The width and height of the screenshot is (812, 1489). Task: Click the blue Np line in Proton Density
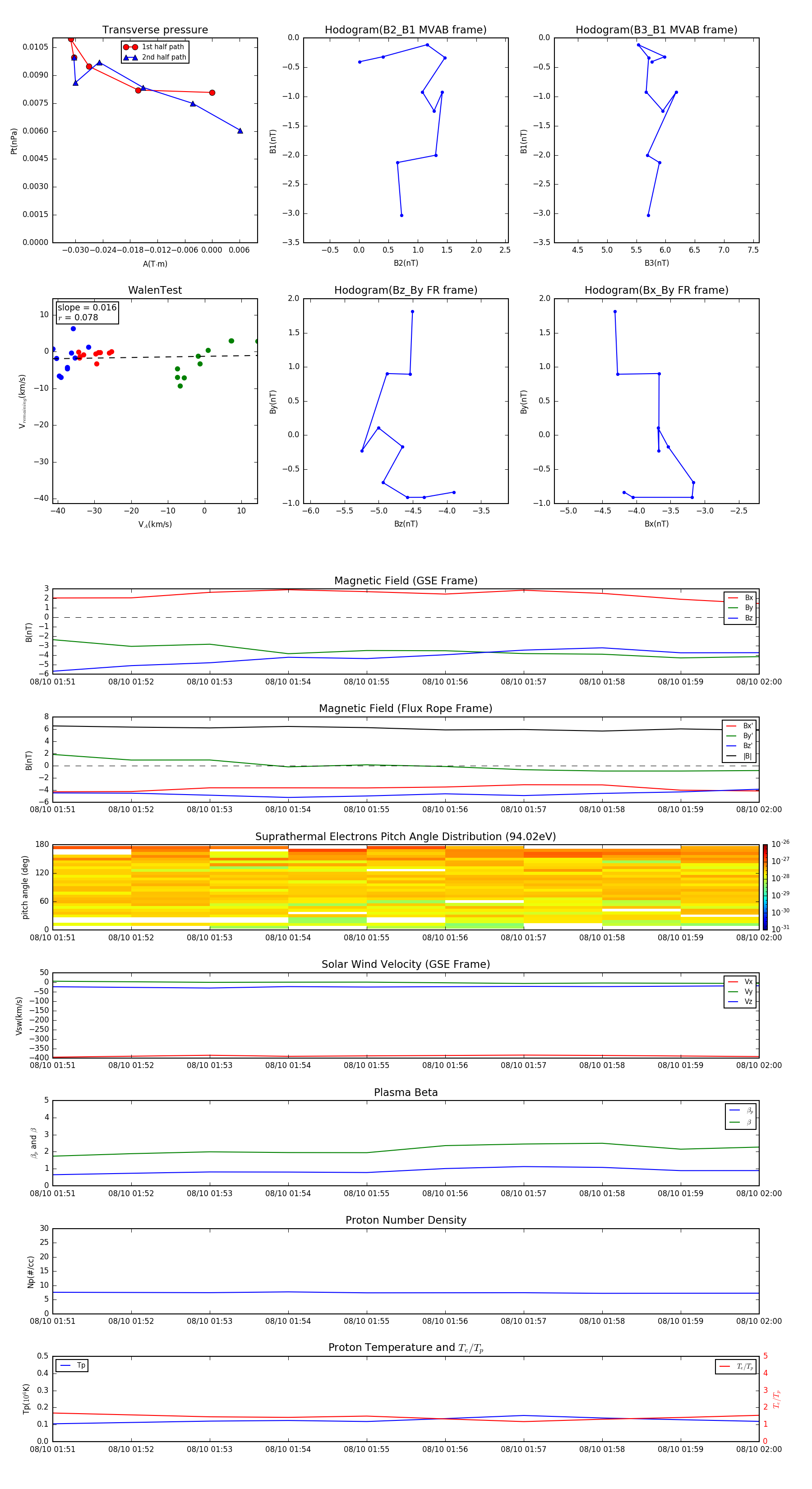pos(406,1292)
